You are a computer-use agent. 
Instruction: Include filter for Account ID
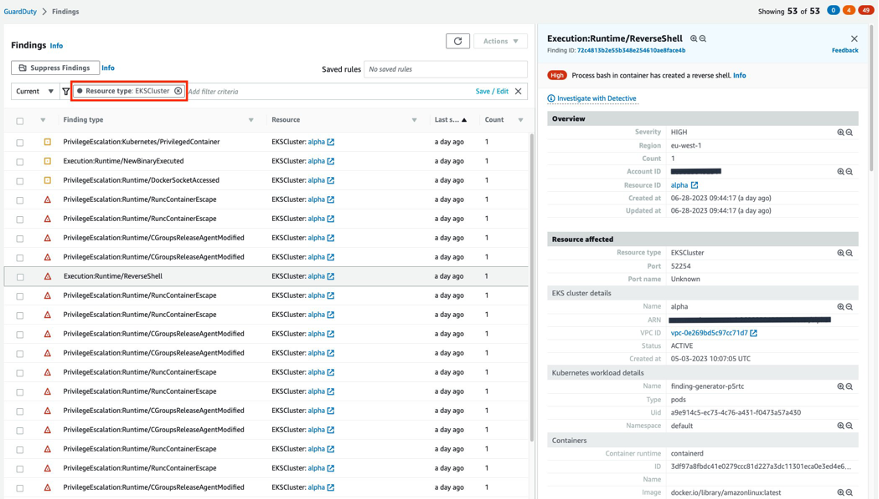[840, 172]
